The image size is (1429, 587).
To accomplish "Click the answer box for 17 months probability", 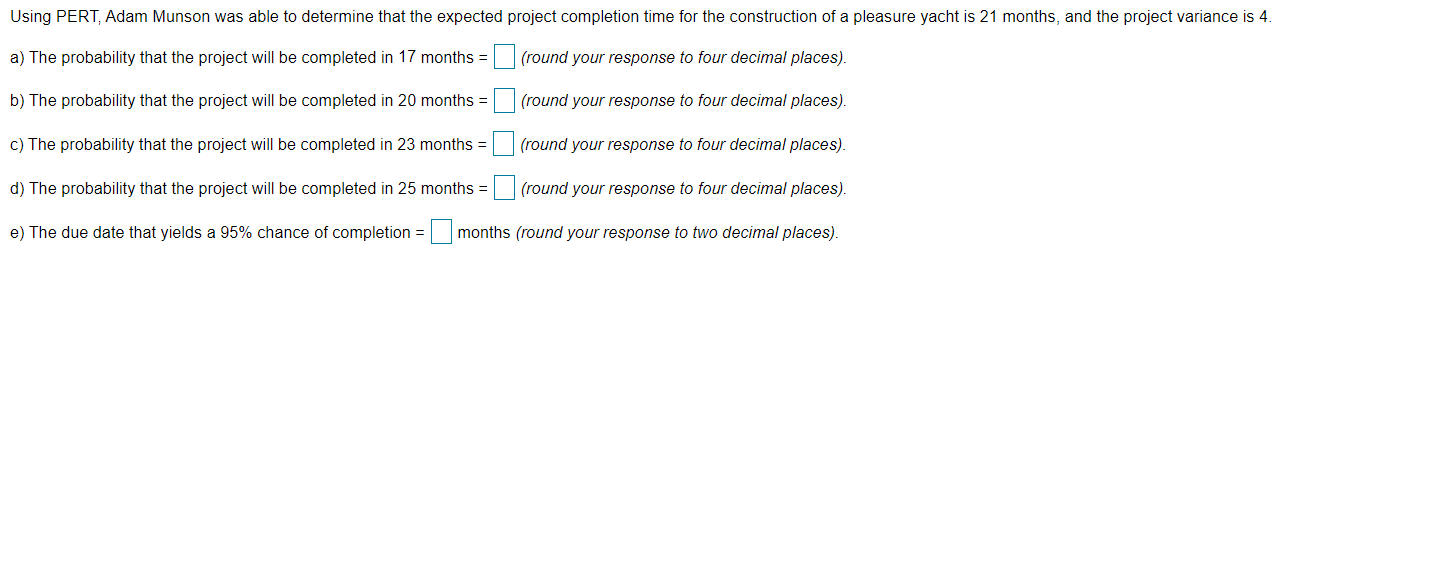I will coord(503,57).
